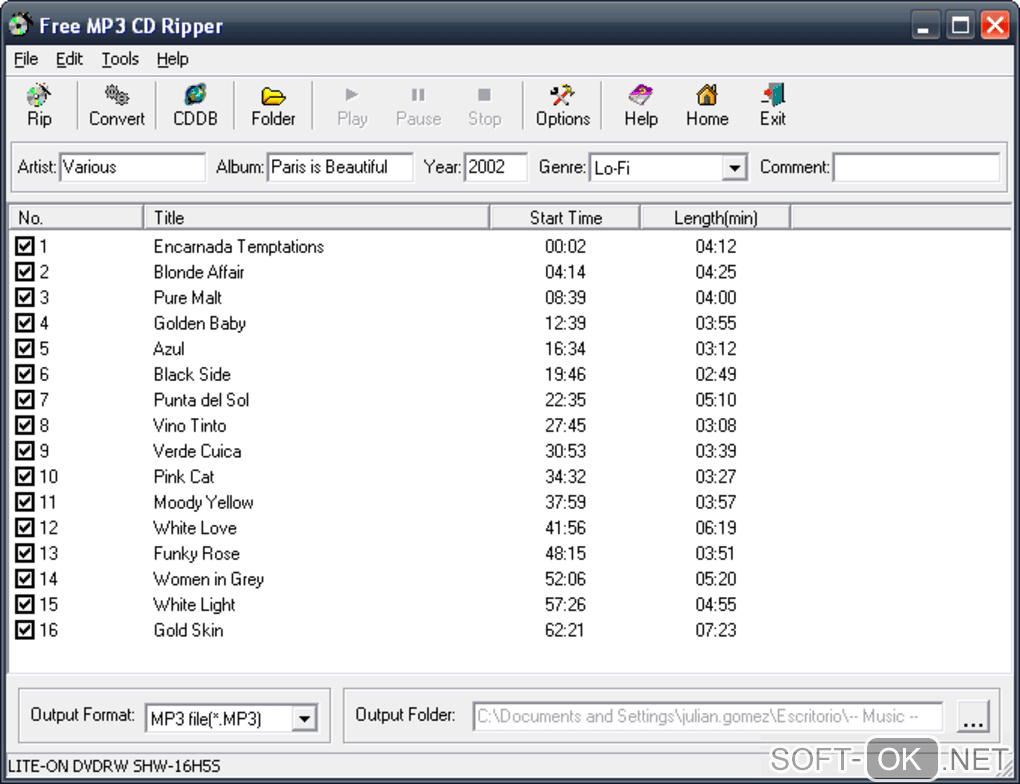Select the Gold Skin title
1020x784 pixels.
[189, 630]
